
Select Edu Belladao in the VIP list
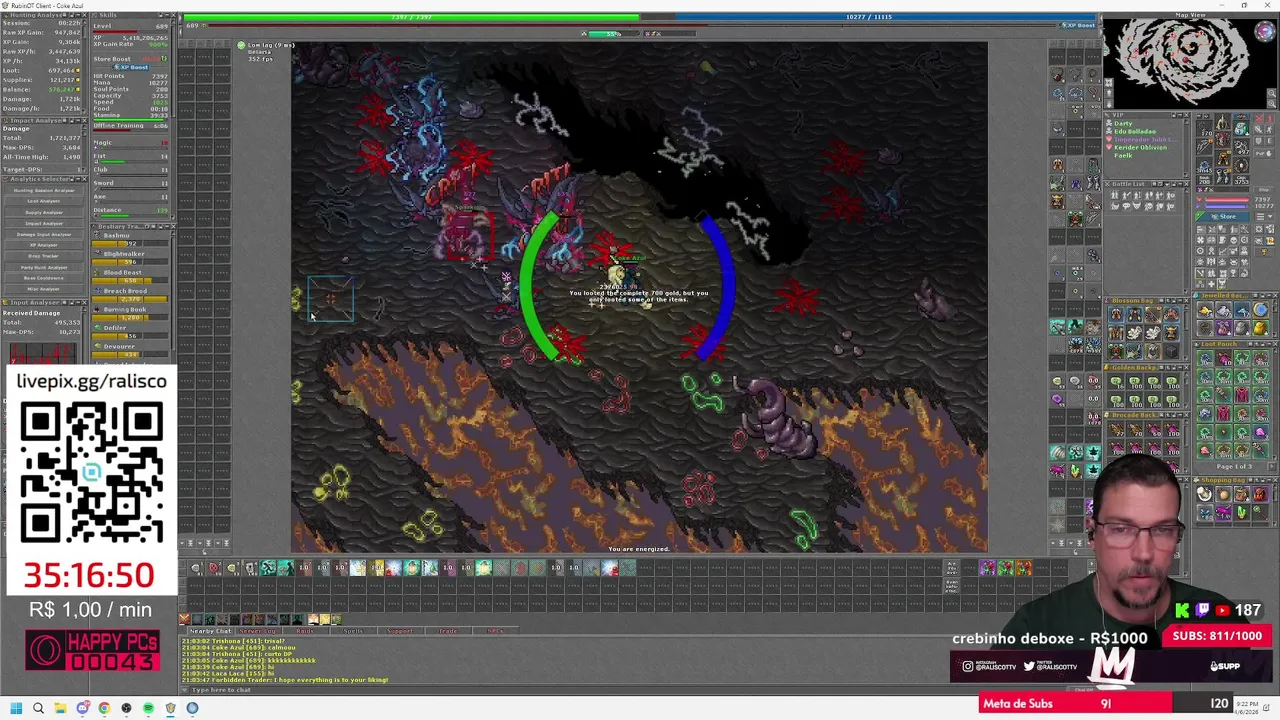(x=1135, y=131)
